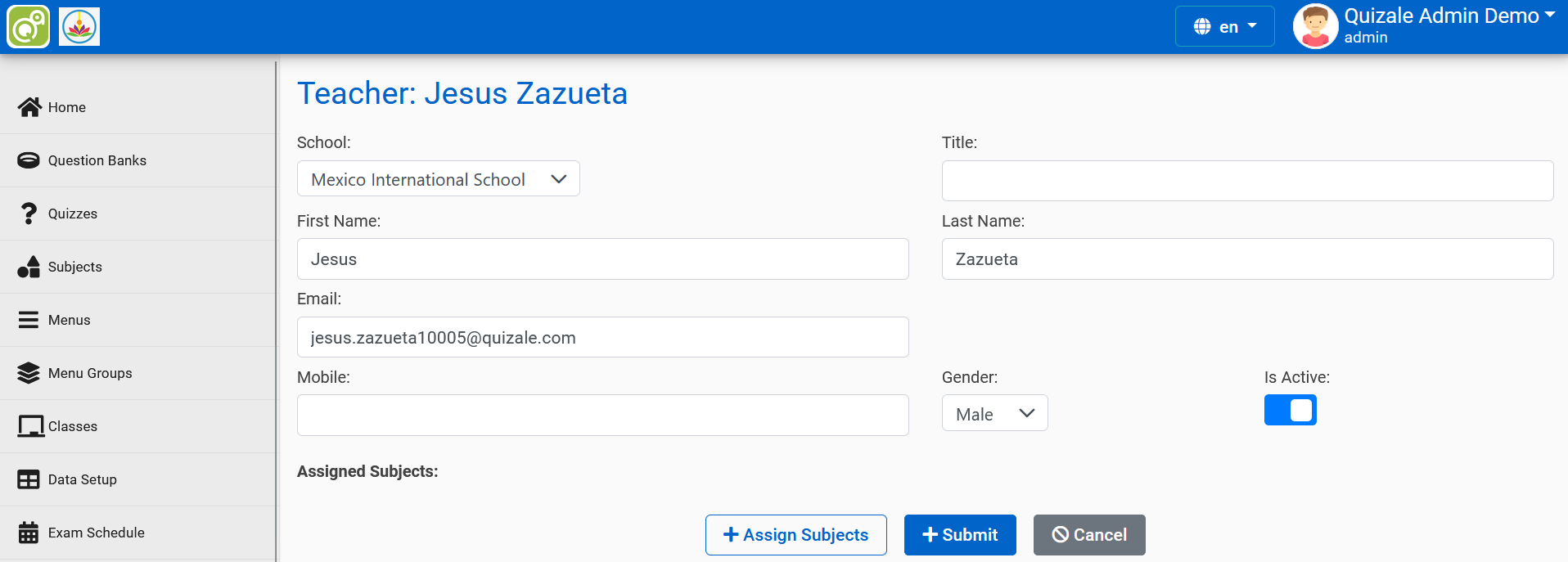The height and width of the screenshot is (562, 1568).
Task: Select the Classes monitor icon
Action: [29, 425]
